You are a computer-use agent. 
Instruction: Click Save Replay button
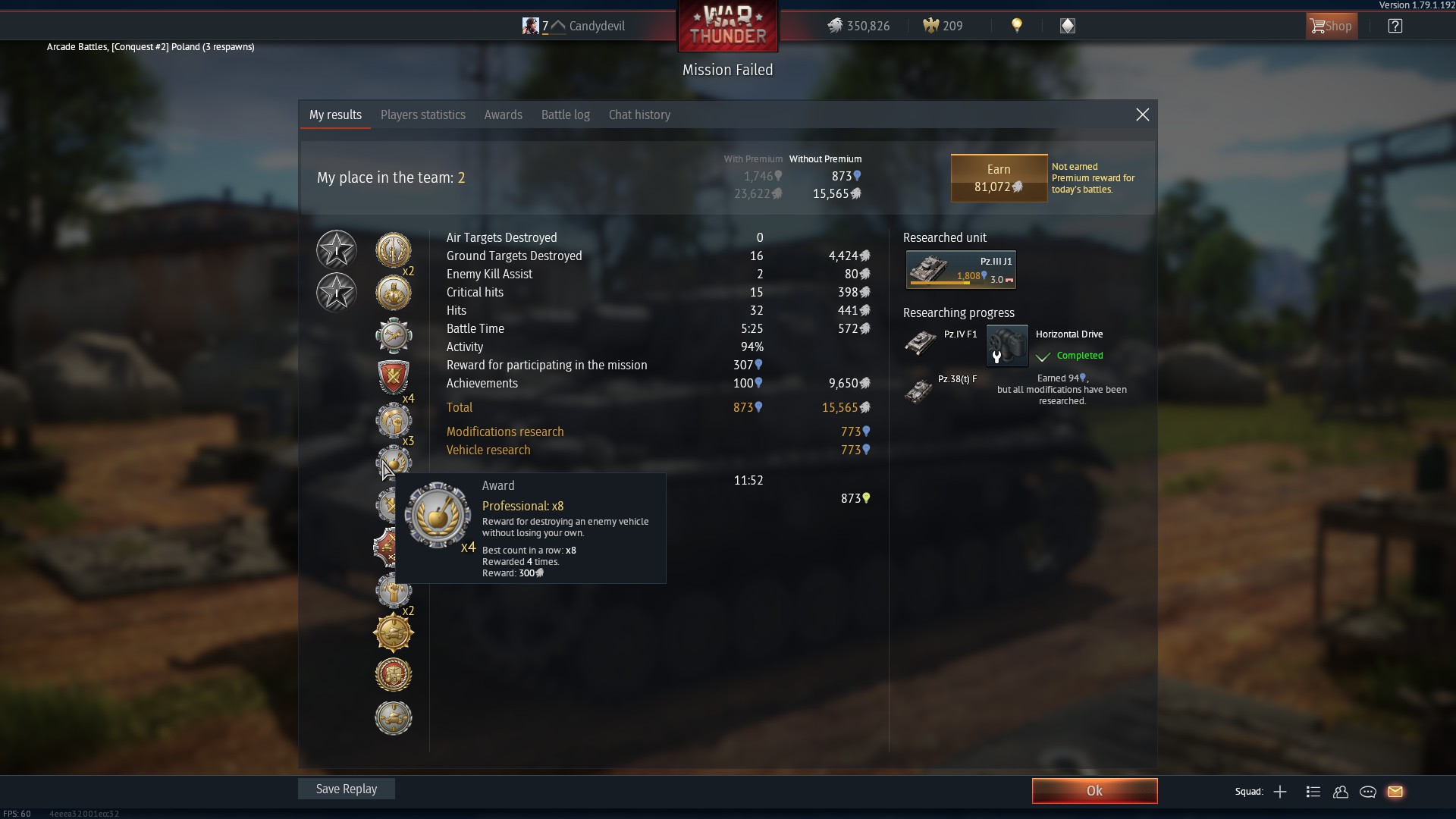(x=347, y=789)
